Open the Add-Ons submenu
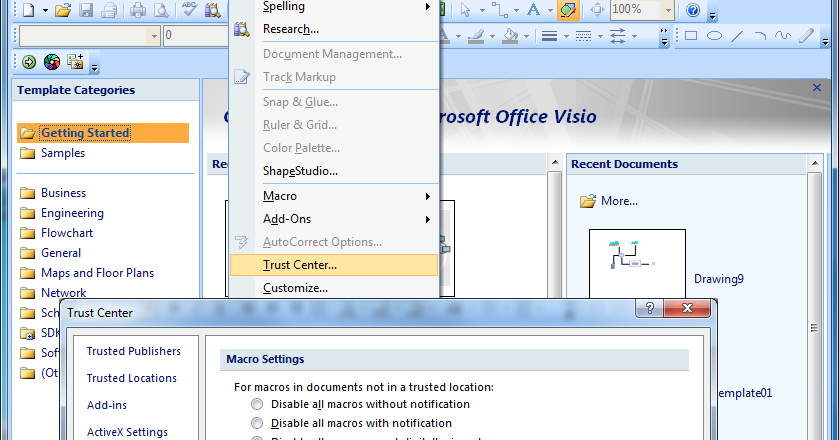This screenshot has height=440, width=839. point(334,219)
